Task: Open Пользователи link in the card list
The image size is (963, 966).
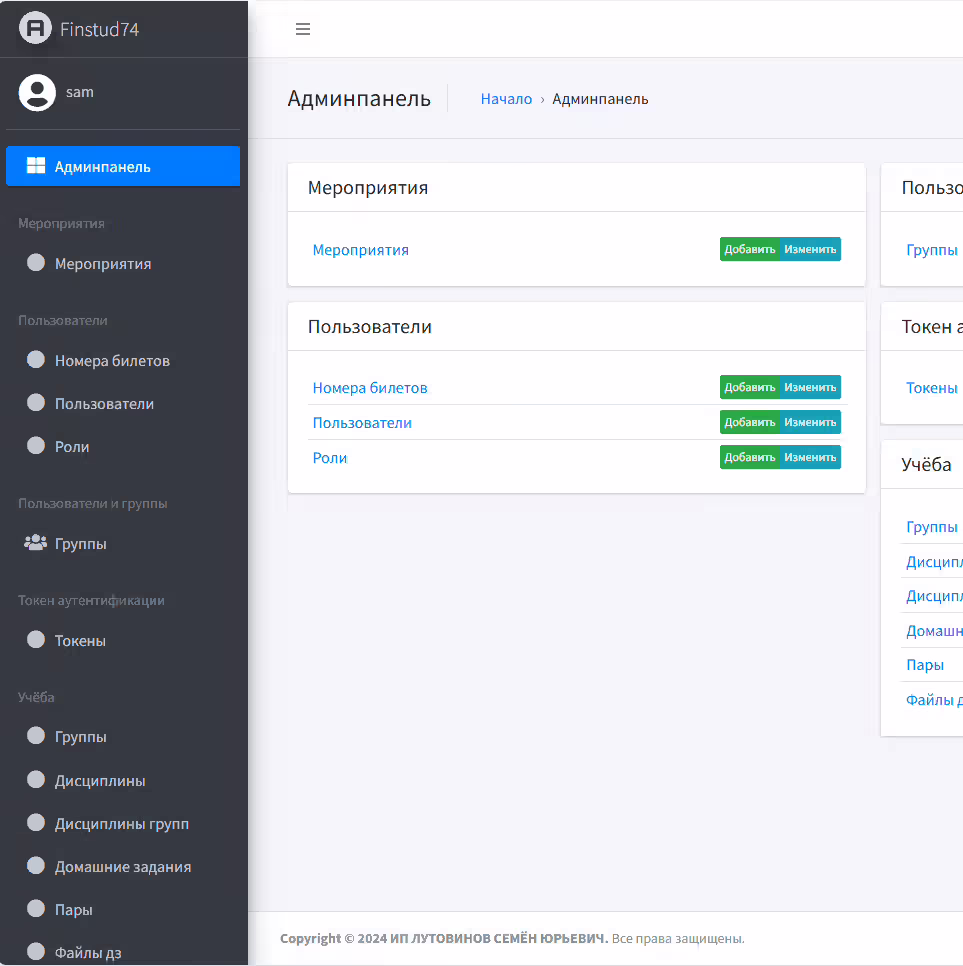Action: tap(362, 423)
